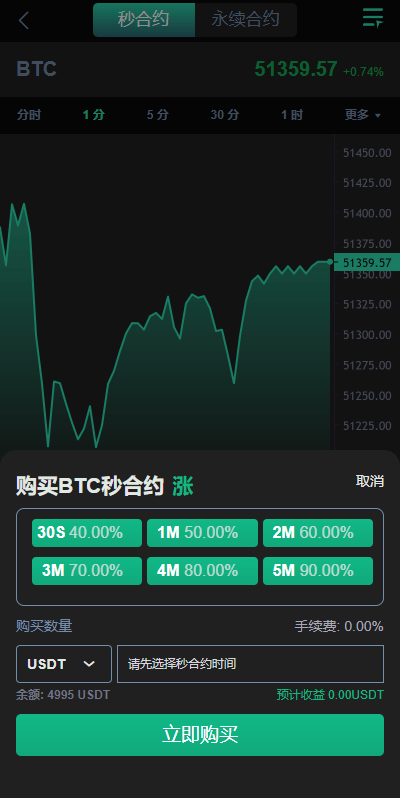Choose the 3M 70.00% contract duration
400x798 pixels.
[x=87, y=571]
